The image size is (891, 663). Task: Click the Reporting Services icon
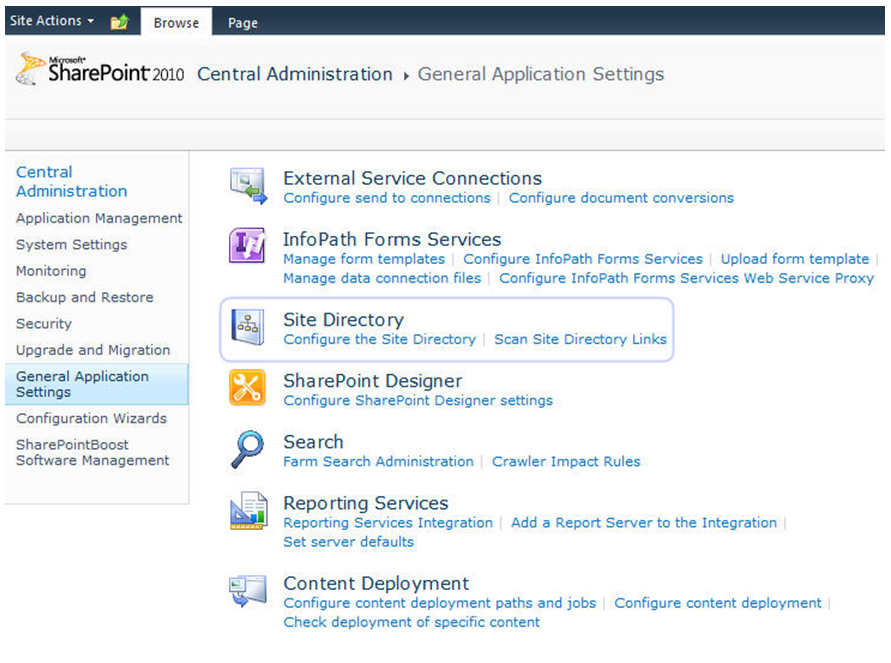[248, 510]
